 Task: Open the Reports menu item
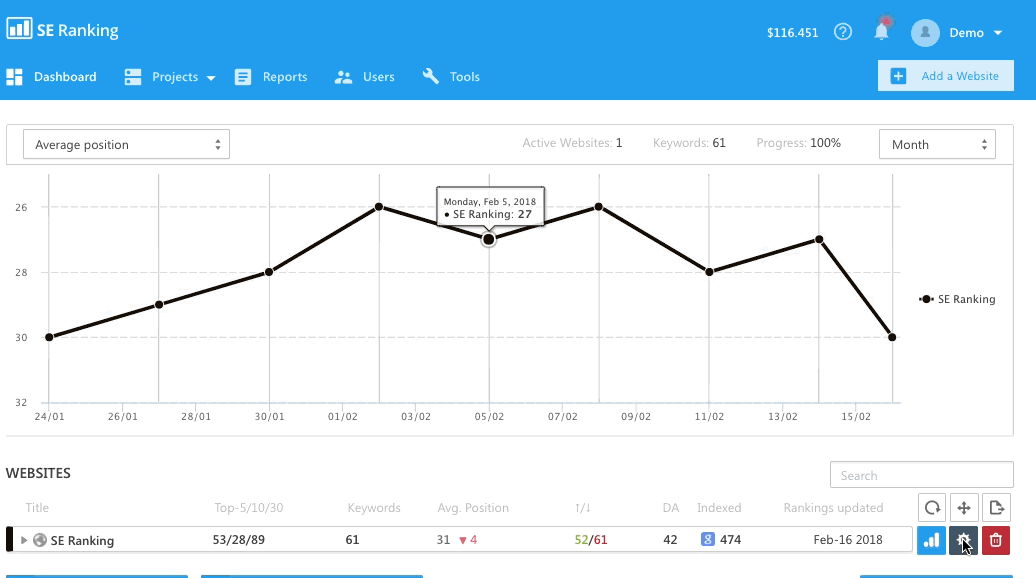tap(285, 77)
